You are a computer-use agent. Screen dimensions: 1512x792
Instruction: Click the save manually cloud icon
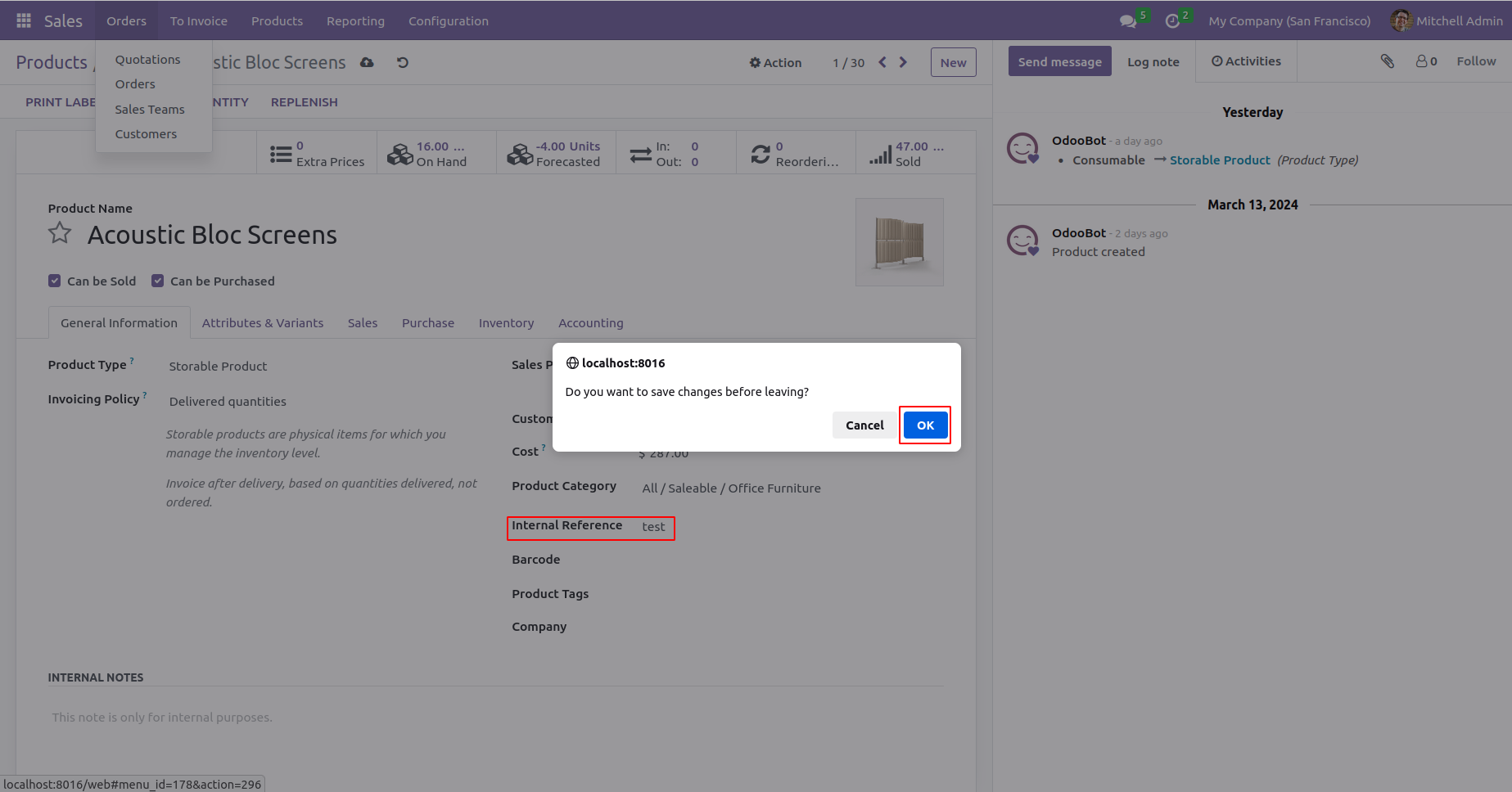(367, 62)
